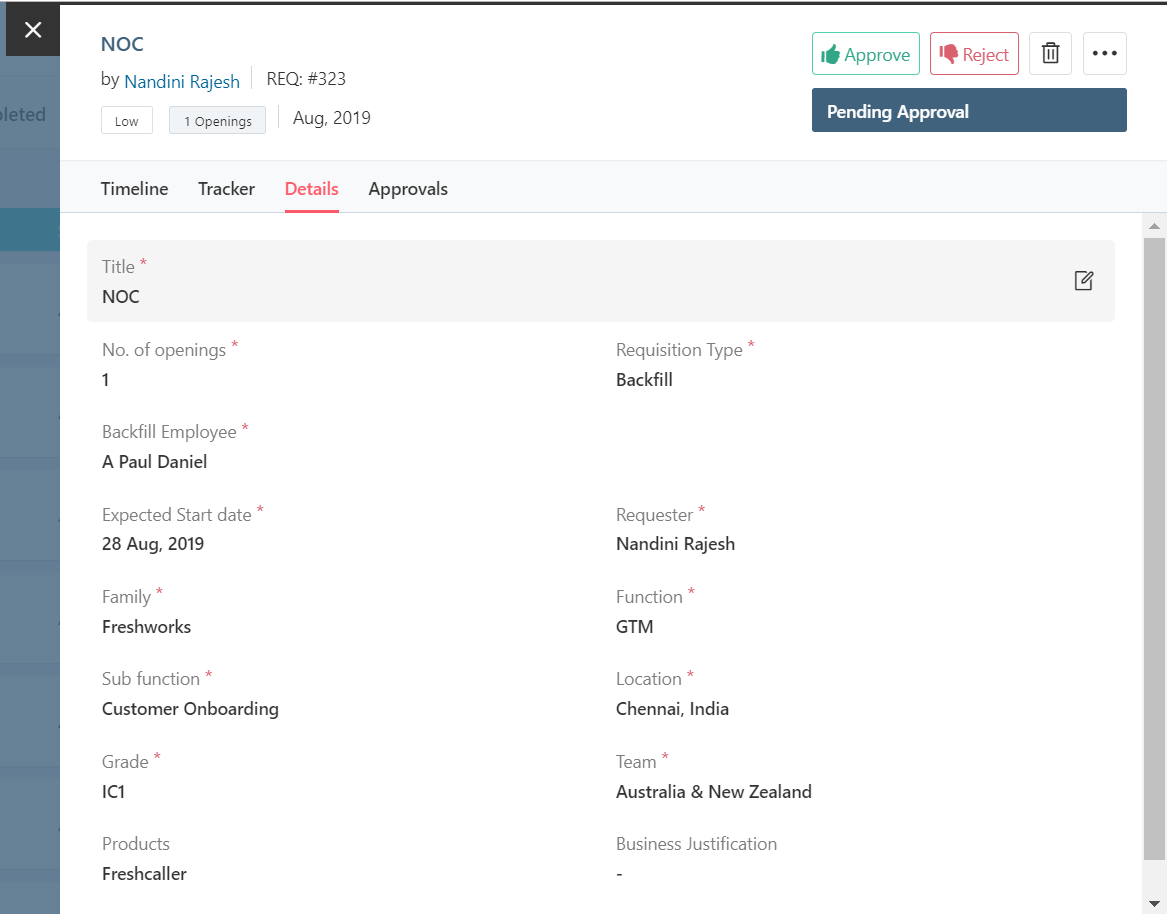Viewport: 1167px width, 914px height.
Task: Click the Business Justification label
Action: pyautogui.click(x=697, y=843)
